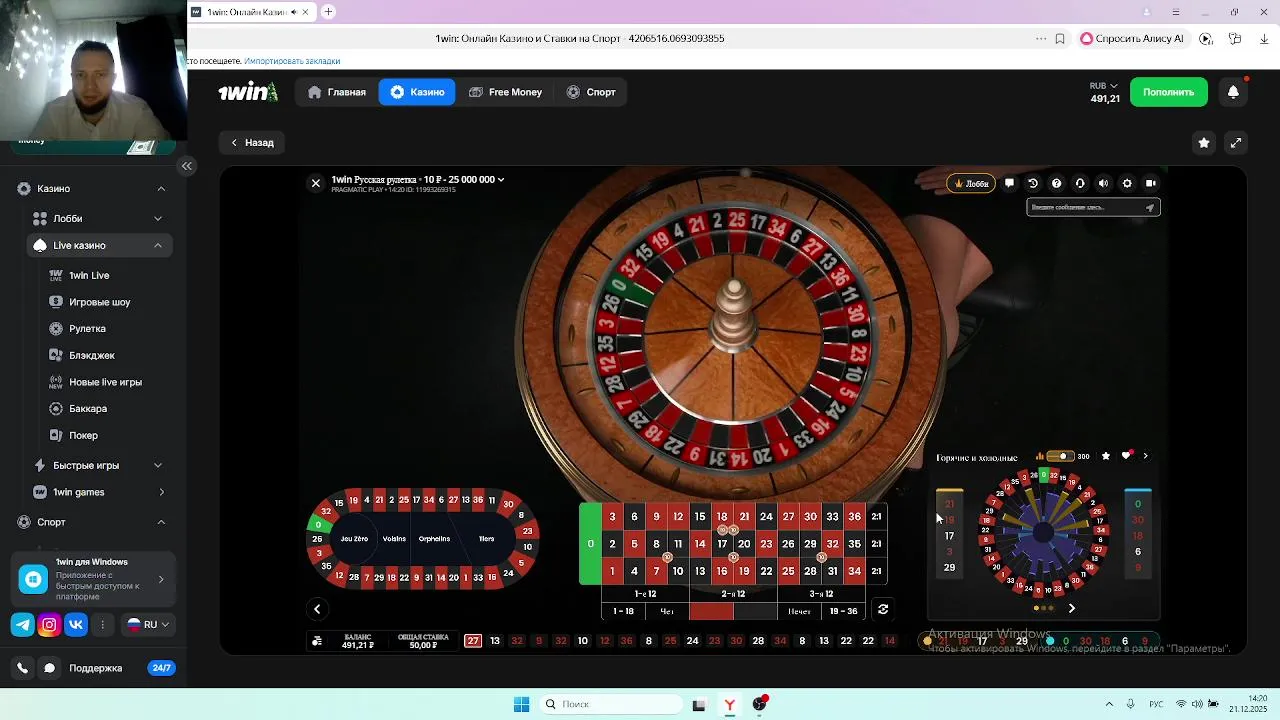This screenshot has width=1280, height=720.
Task: Open the Главная tab
Action: [337, 92]
